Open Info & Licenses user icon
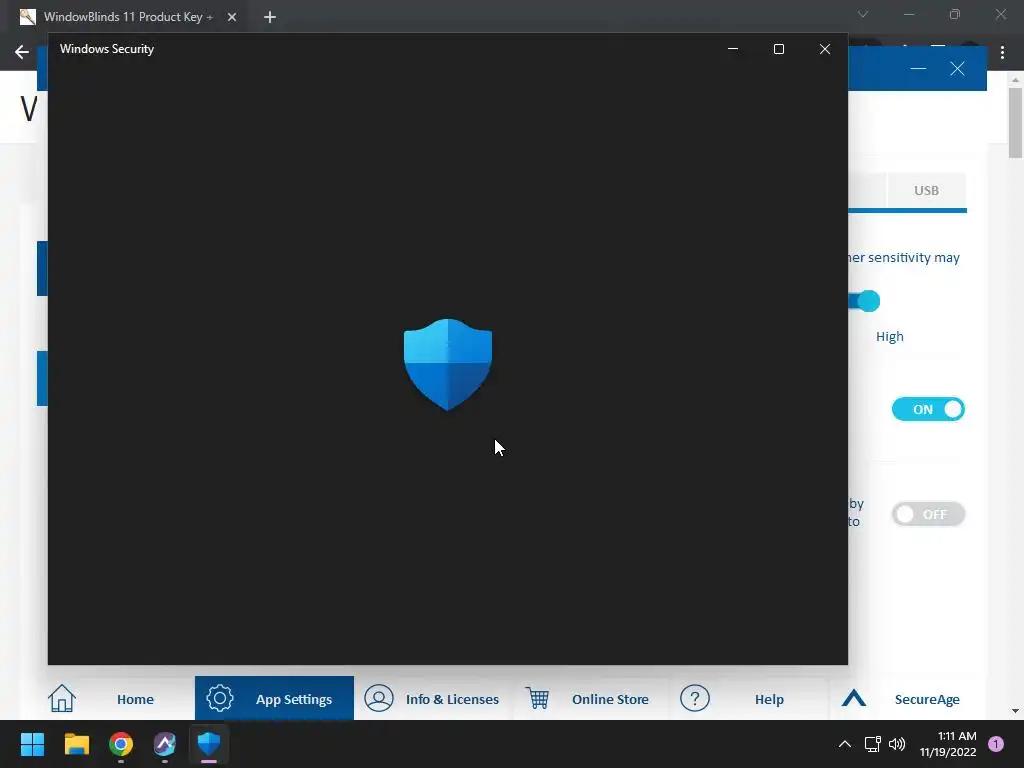 (379, 698)
